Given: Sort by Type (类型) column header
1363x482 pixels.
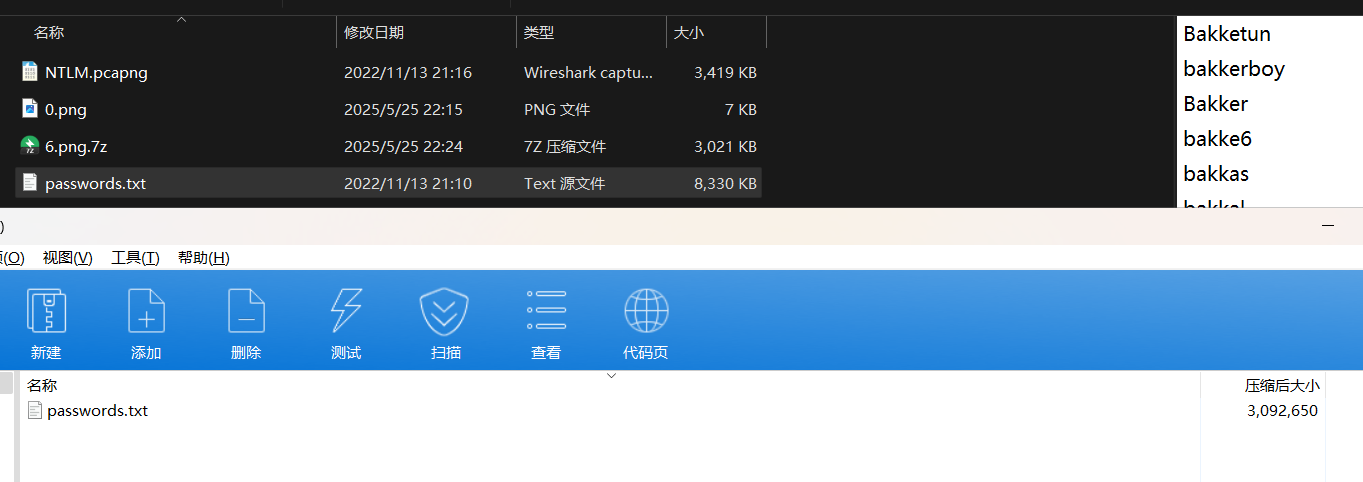Looking at the screenshot, I should [539, 33].
